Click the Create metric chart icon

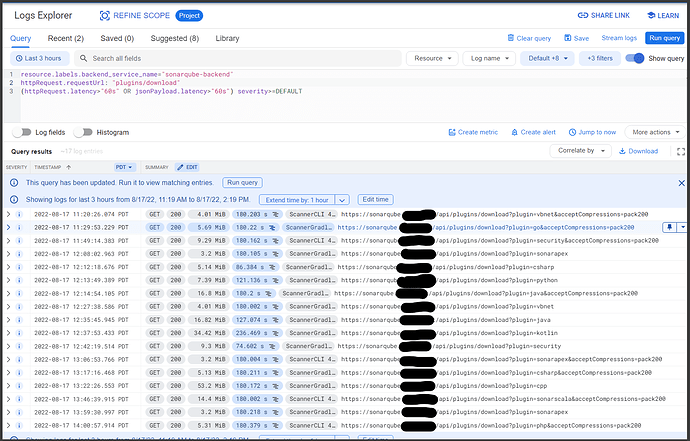pos(451,132)
